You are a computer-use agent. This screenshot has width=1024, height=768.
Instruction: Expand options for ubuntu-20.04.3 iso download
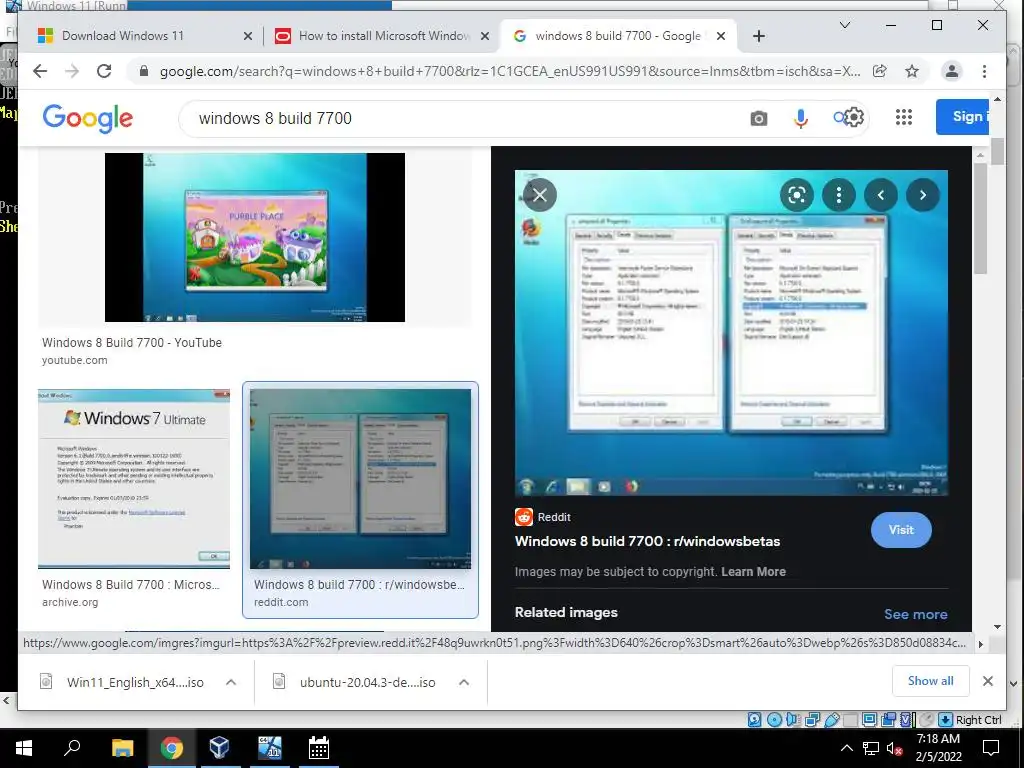point(464,682)
